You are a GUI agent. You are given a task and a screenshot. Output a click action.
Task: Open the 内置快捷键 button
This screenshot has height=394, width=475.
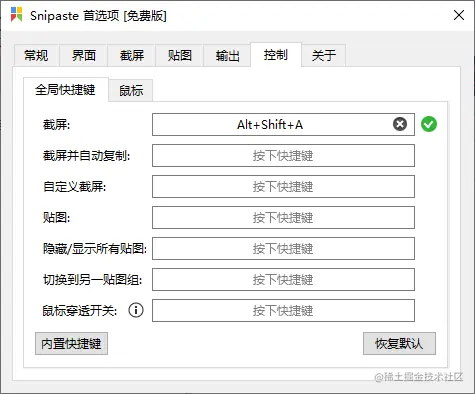point(71,343)
